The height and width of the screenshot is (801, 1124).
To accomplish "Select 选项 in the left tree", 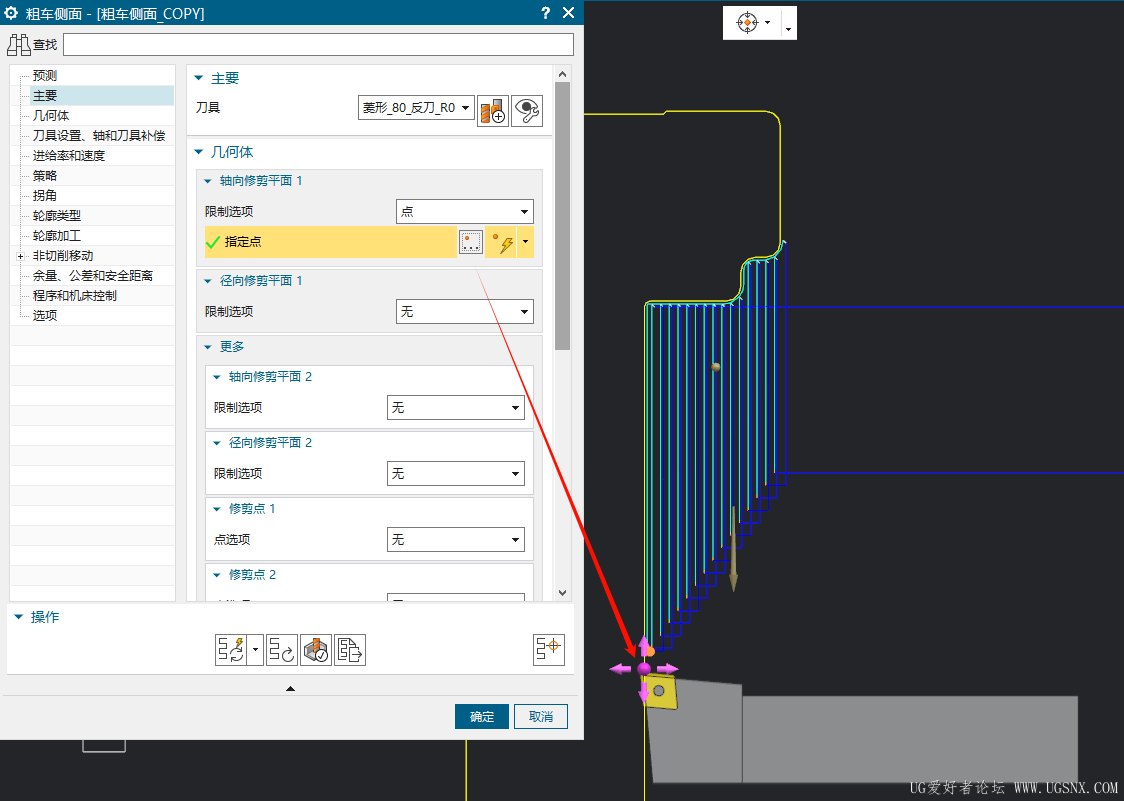I will [x=44, y=316].
